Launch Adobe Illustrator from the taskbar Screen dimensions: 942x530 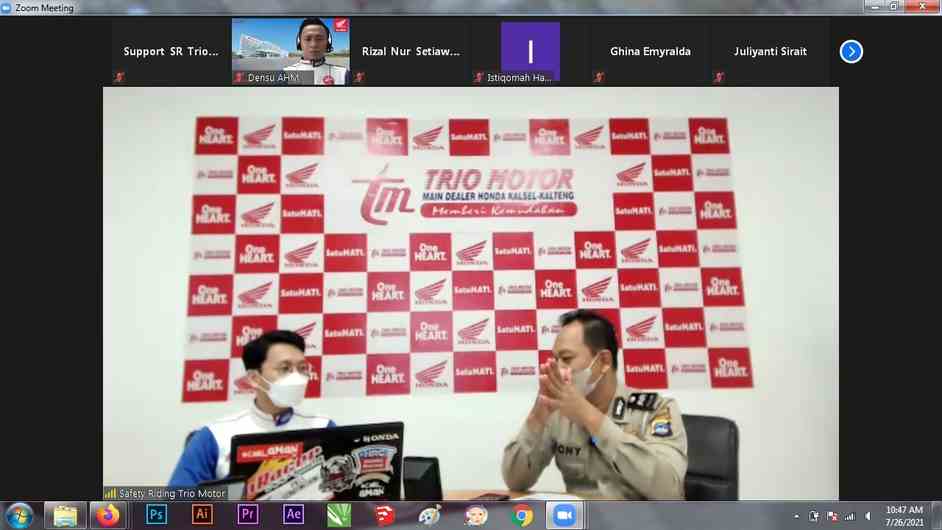point(202,515)
